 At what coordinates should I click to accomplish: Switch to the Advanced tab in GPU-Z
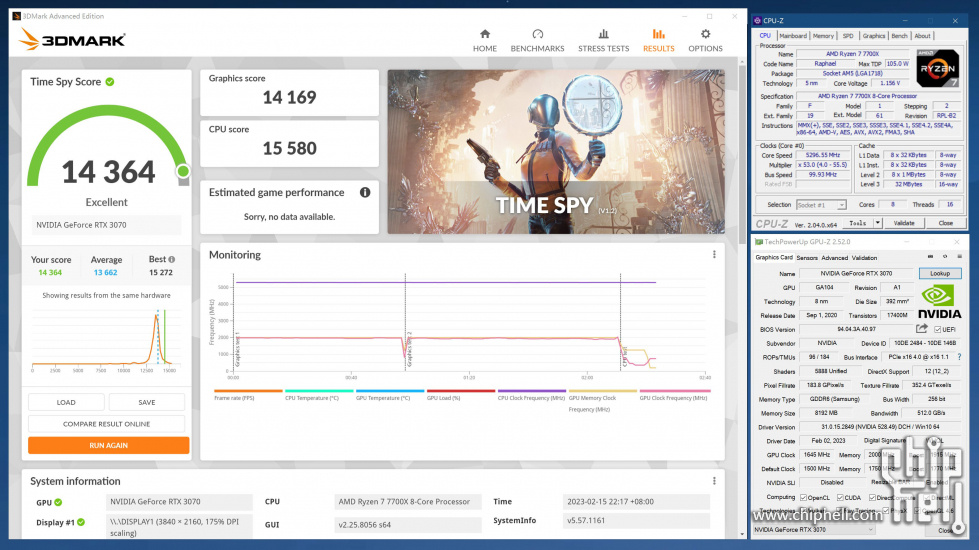[x=834, y=258]
